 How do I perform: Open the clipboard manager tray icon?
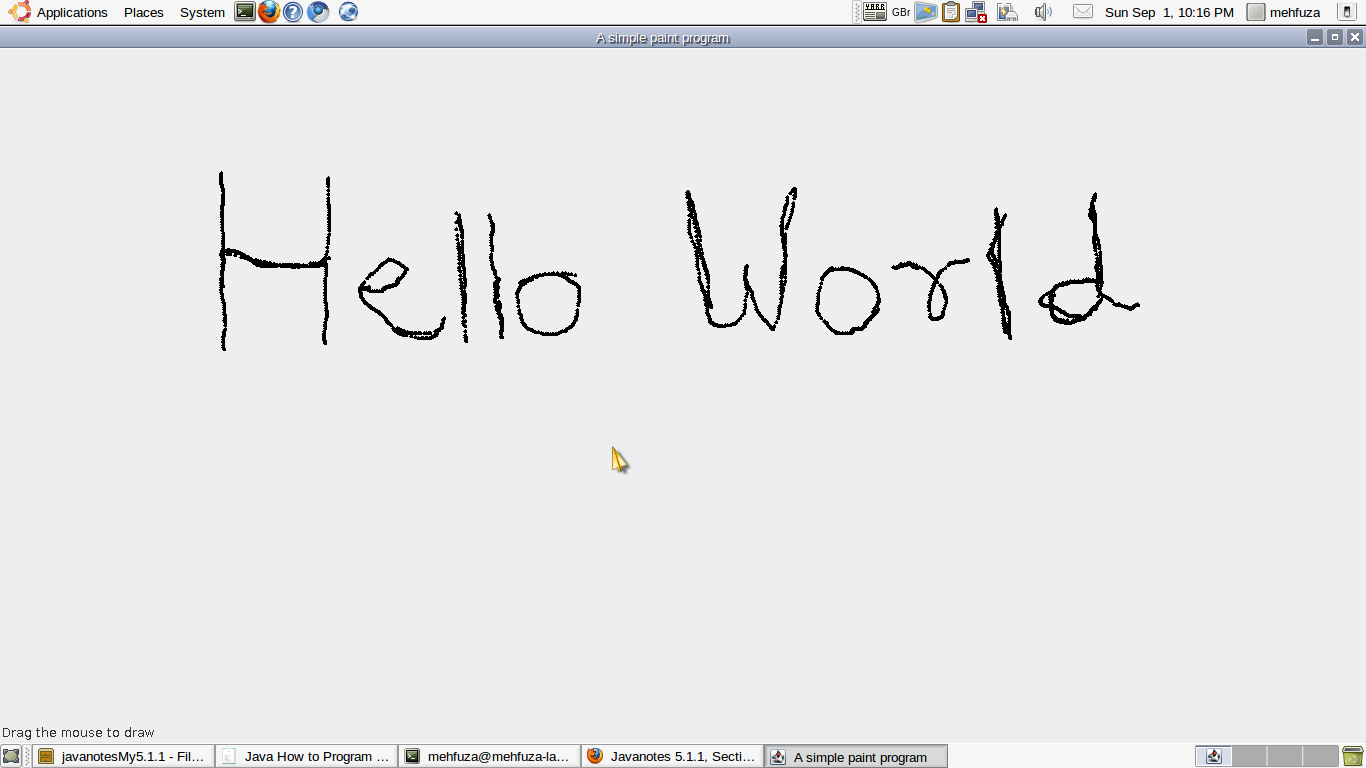(951, 12)
